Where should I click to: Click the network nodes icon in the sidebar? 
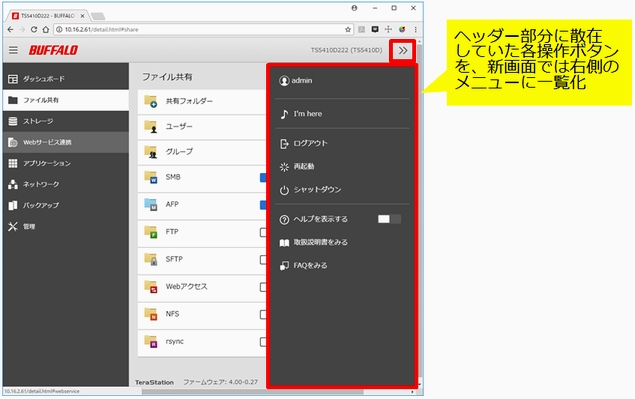[13, 184]
